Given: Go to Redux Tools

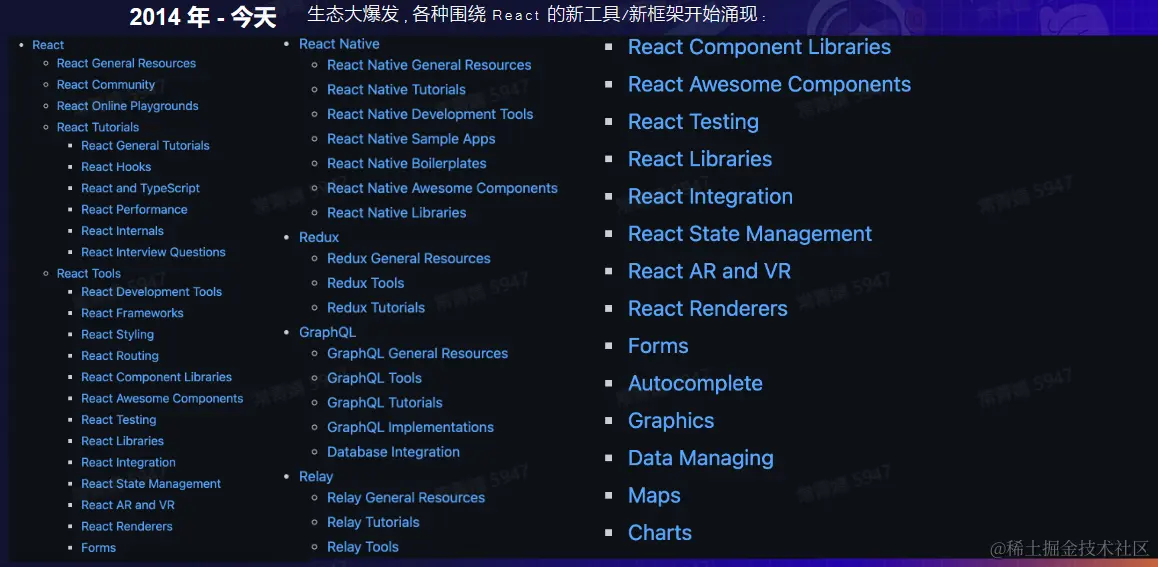Looking at the screenshot, I should pos(366,283).
